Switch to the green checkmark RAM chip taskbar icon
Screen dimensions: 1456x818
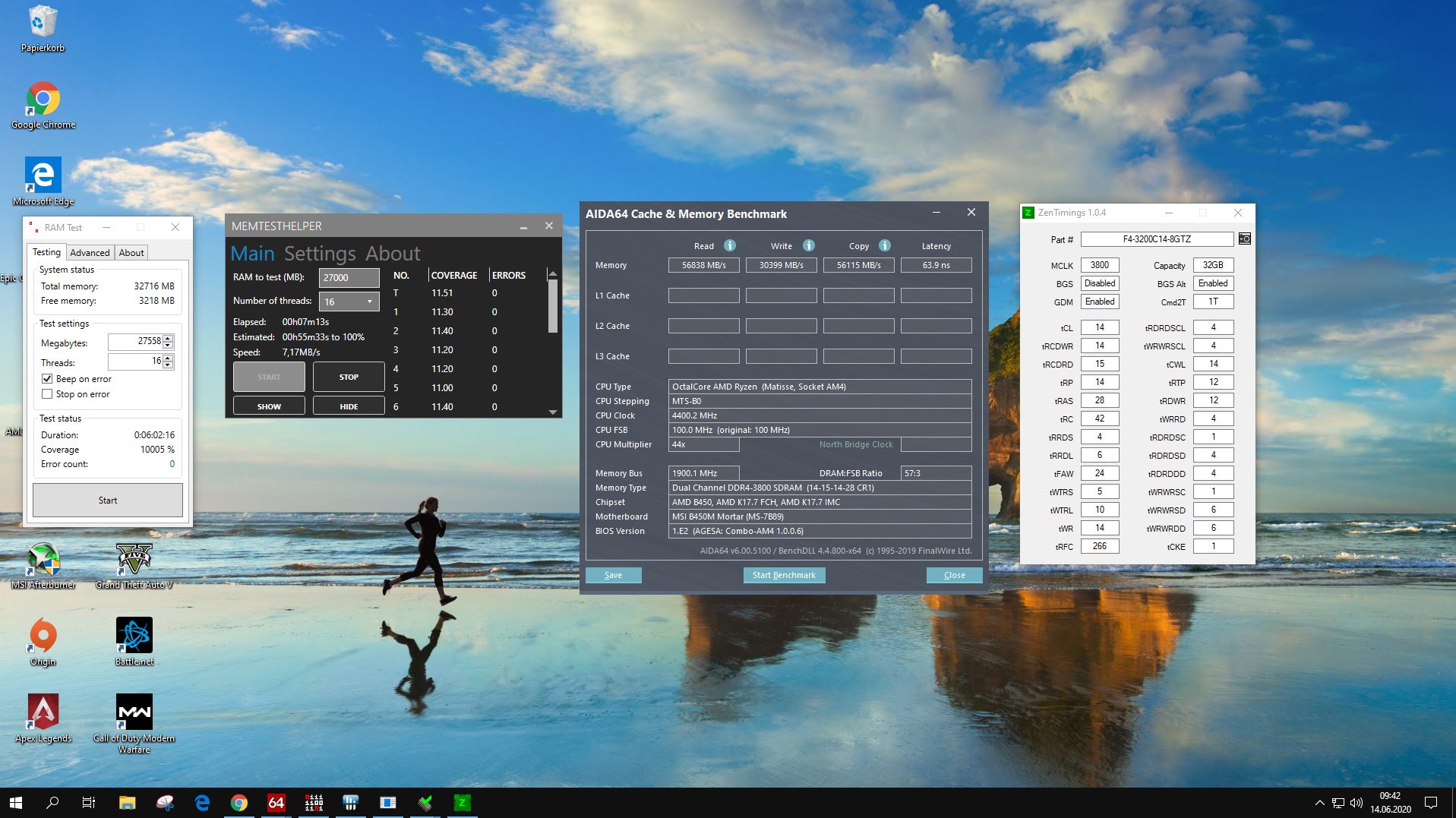[x=425, y=803]
